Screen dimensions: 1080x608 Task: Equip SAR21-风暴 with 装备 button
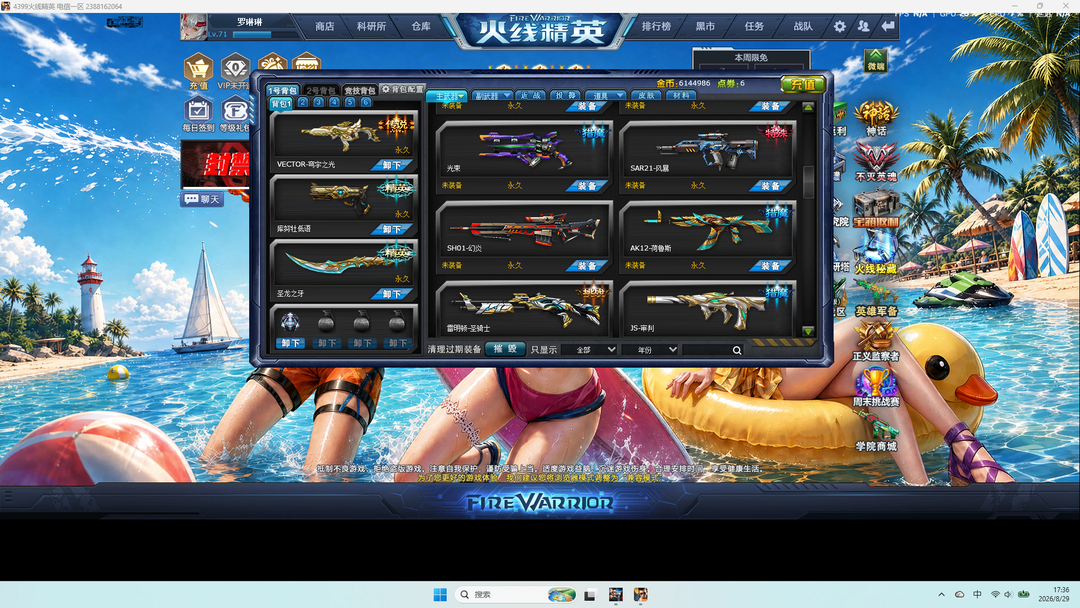[x=769, y=186]
